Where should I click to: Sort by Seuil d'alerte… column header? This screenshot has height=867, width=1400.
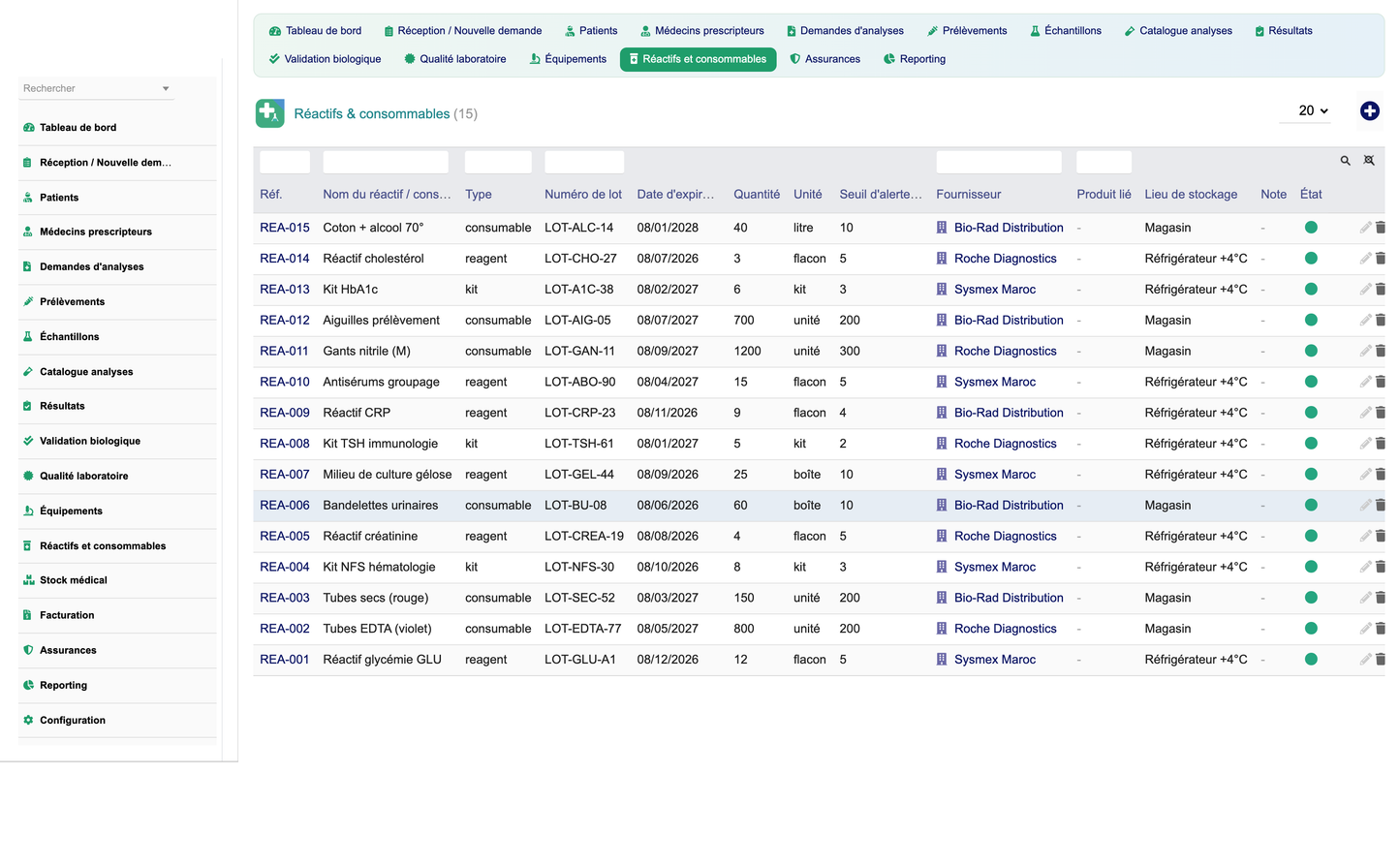[881, 195]
